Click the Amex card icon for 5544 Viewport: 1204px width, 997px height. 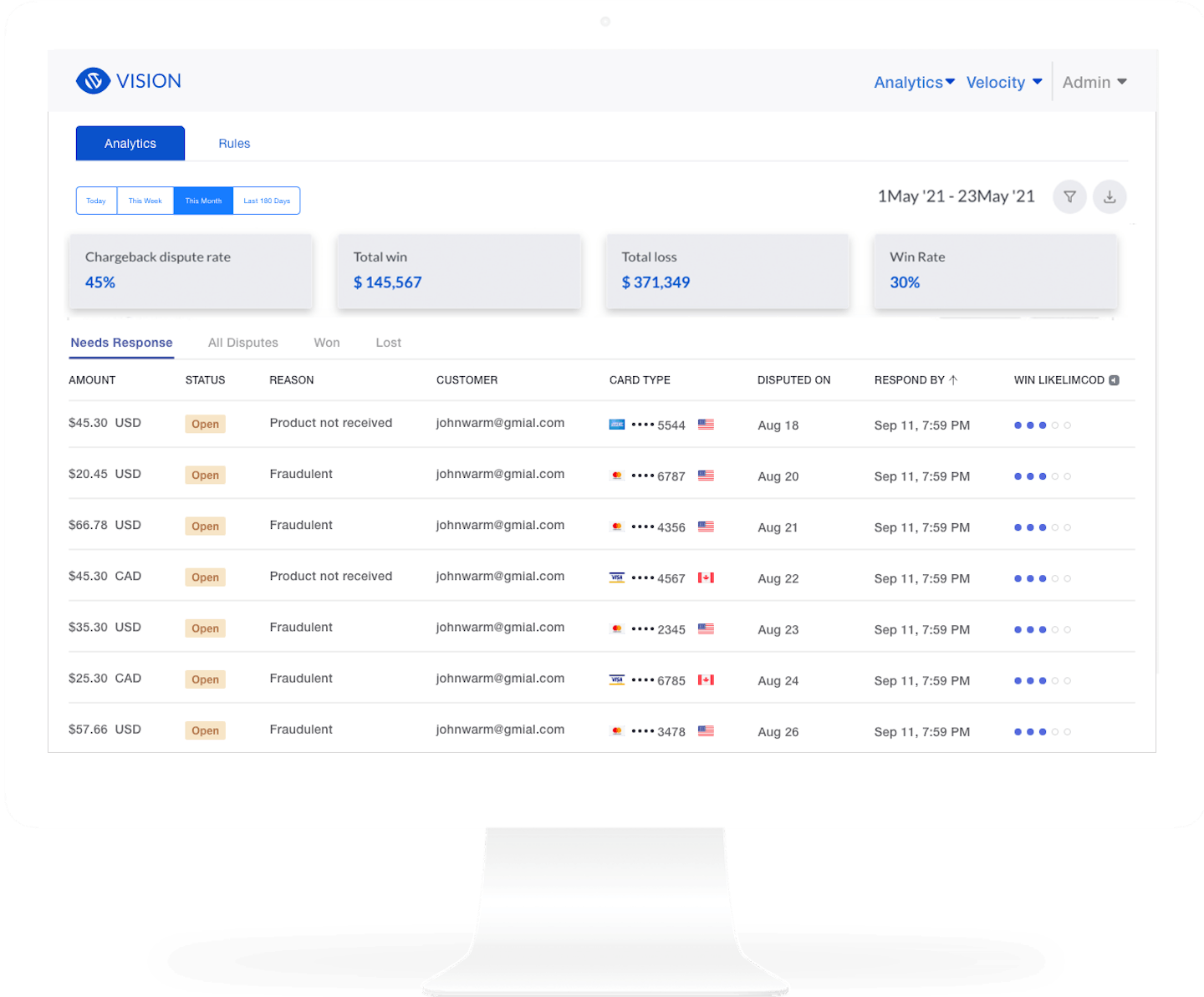tap(617, 425)
